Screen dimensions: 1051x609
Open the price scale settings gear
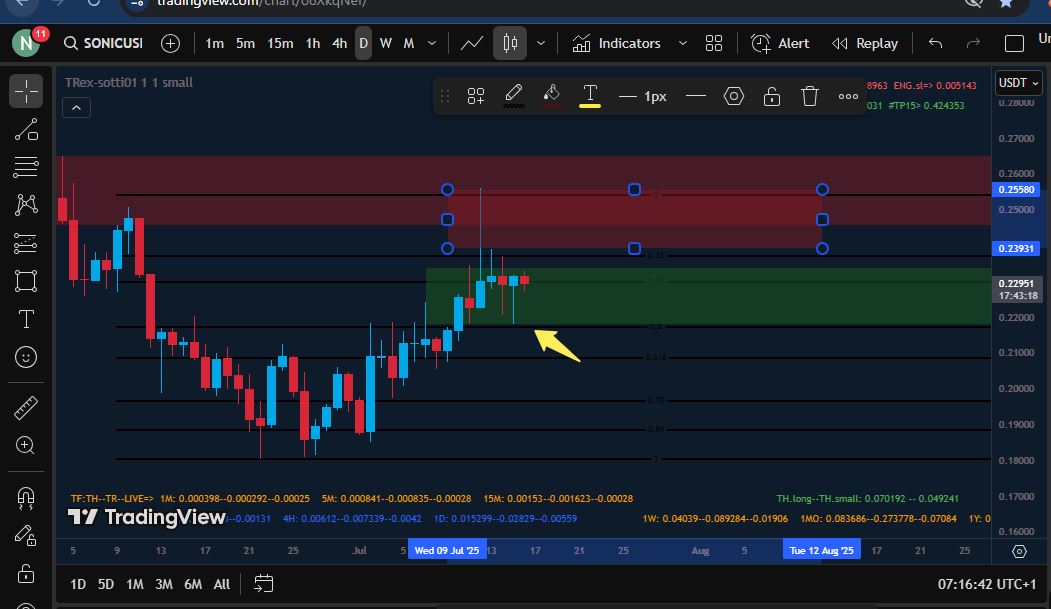[x=1019, y=551]
